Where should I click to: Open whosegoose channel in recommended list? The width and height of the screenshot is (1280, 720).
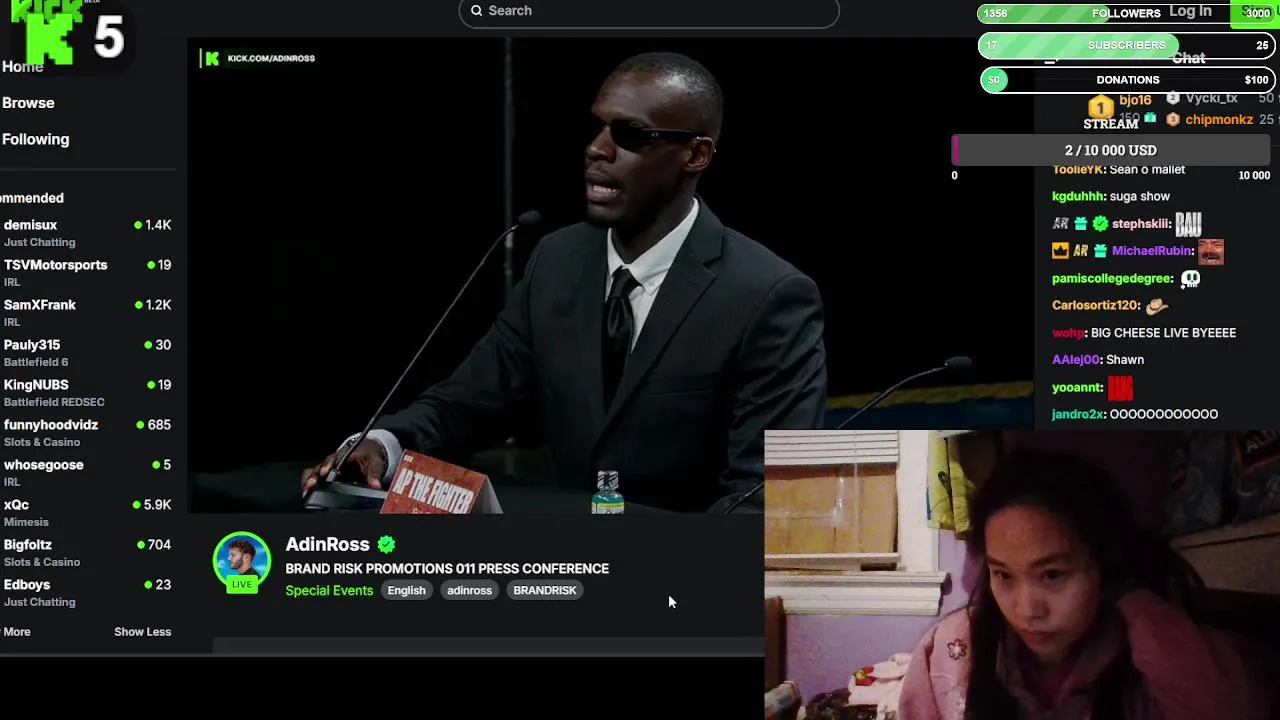pyautogui.click(x=87, y=472)
